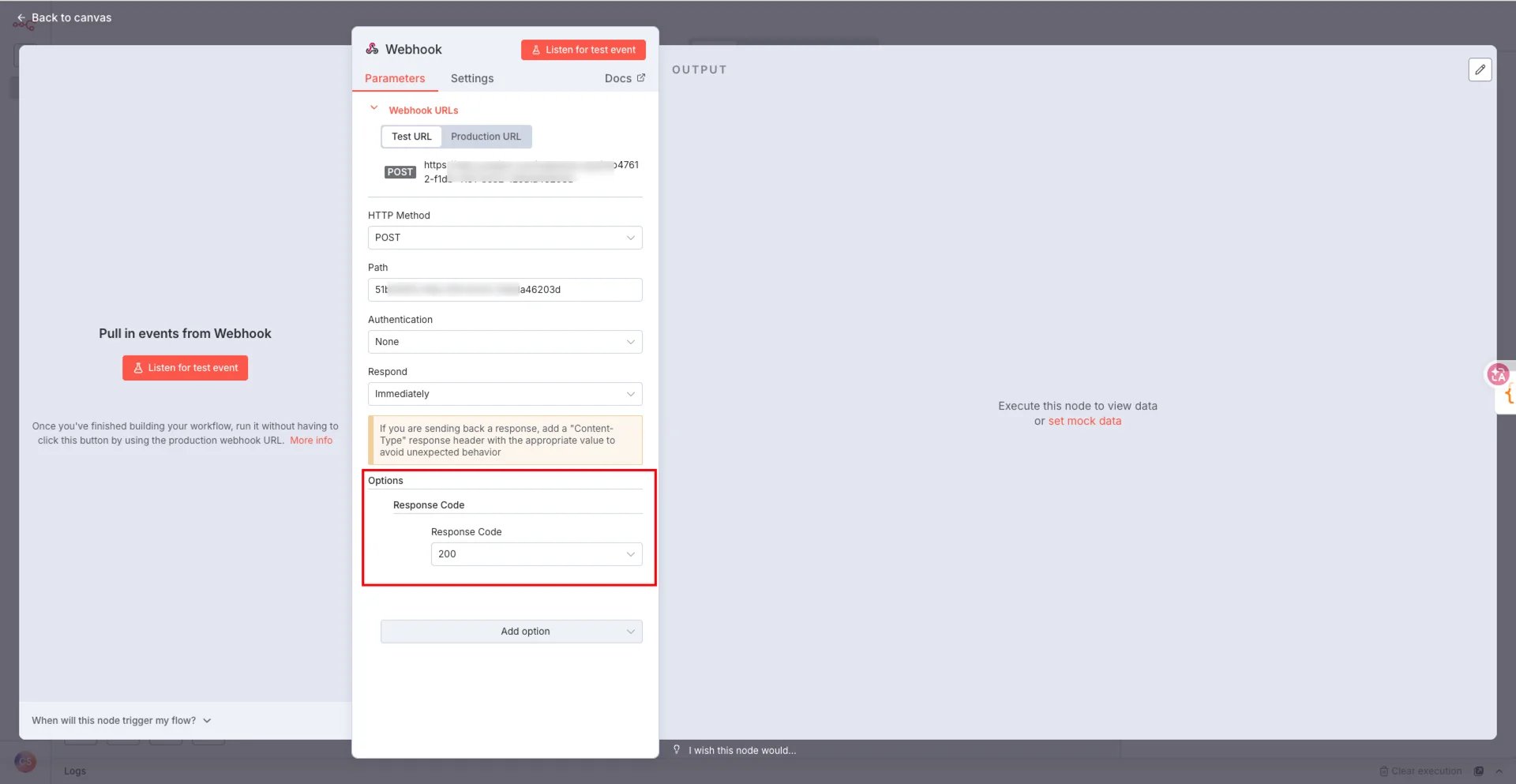Click the lightbulb feedback icon
Viewport: 1516px width, 784px height.
[677, 749]
